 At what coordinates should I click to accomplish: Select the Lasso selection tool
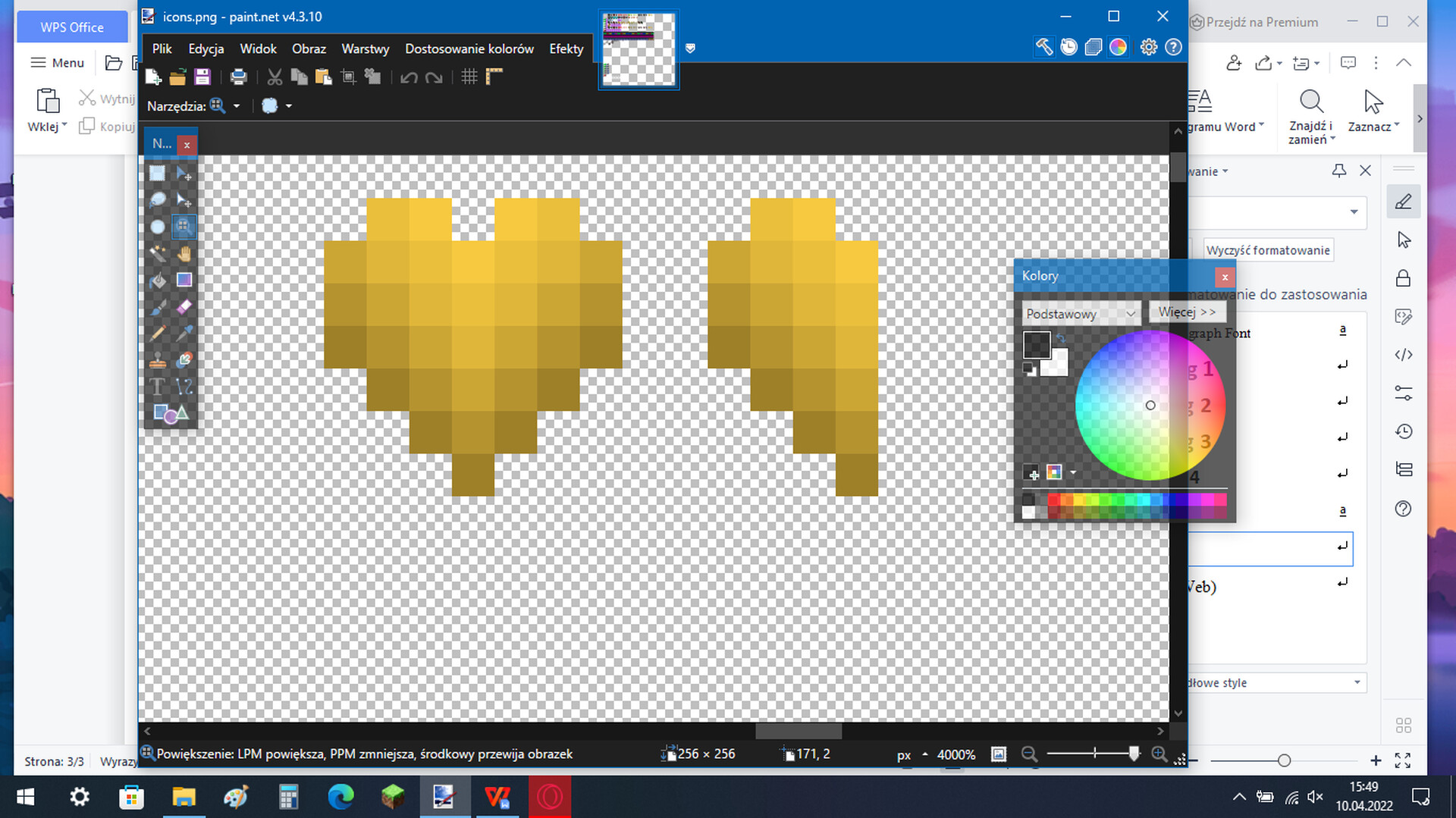click(158, 199)
